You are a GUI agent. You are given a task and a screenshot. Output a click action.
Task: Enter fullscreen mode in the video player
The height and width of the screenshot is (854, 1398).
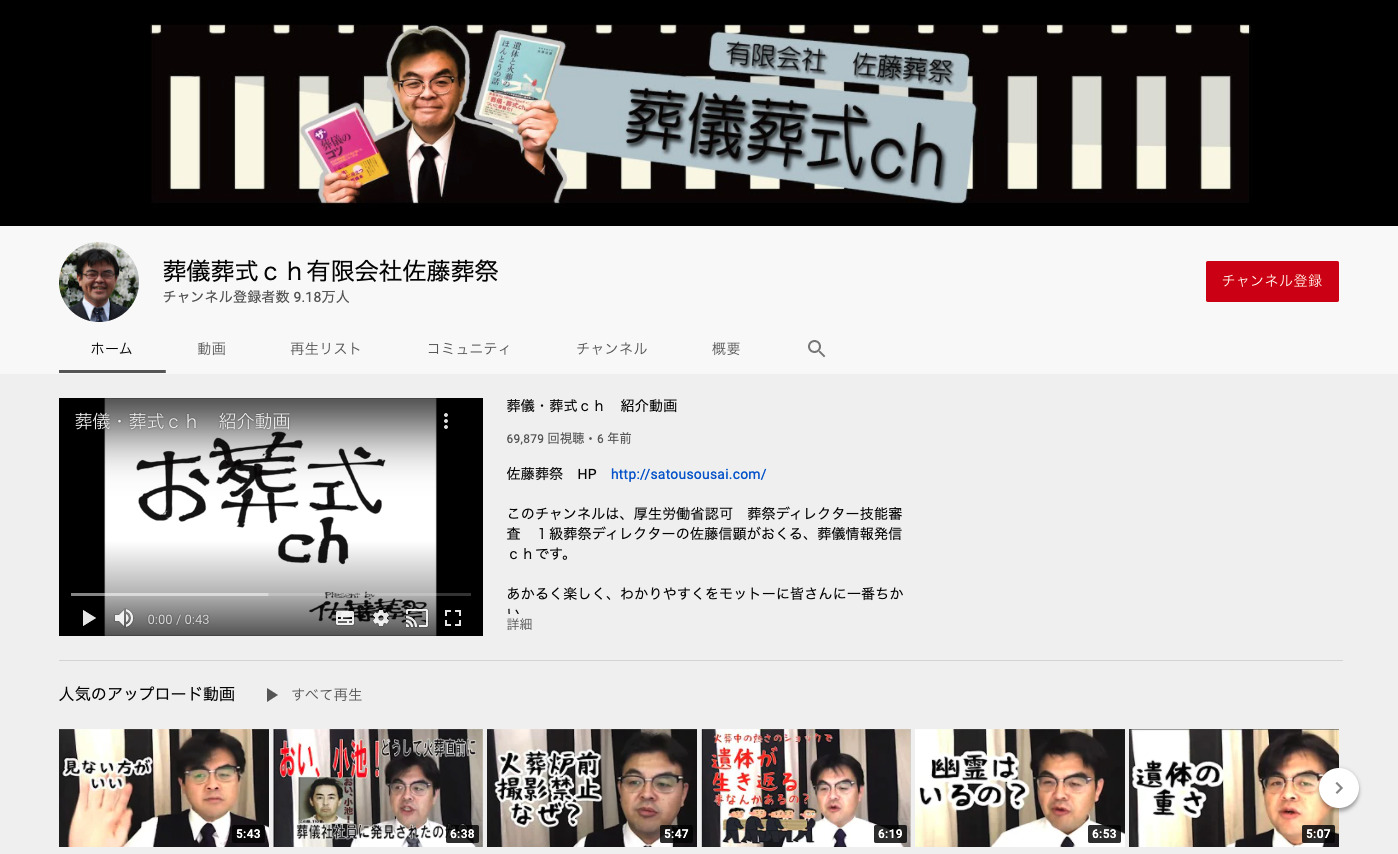click(453, 618)
